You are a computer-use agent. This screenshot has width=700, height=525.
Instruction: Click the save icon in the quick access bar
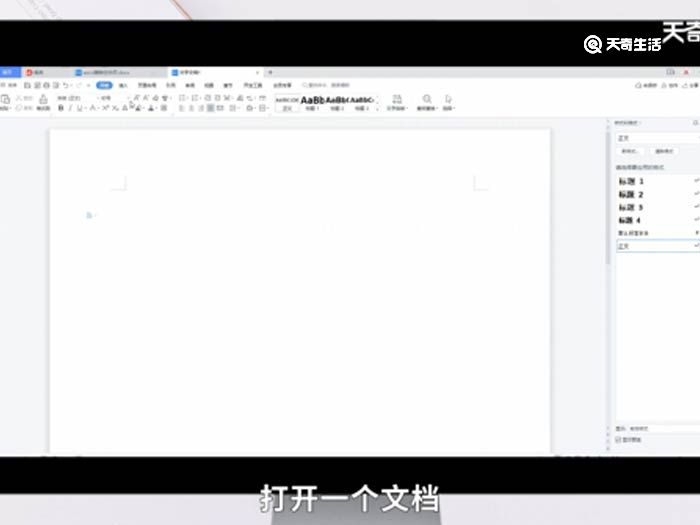27,85
